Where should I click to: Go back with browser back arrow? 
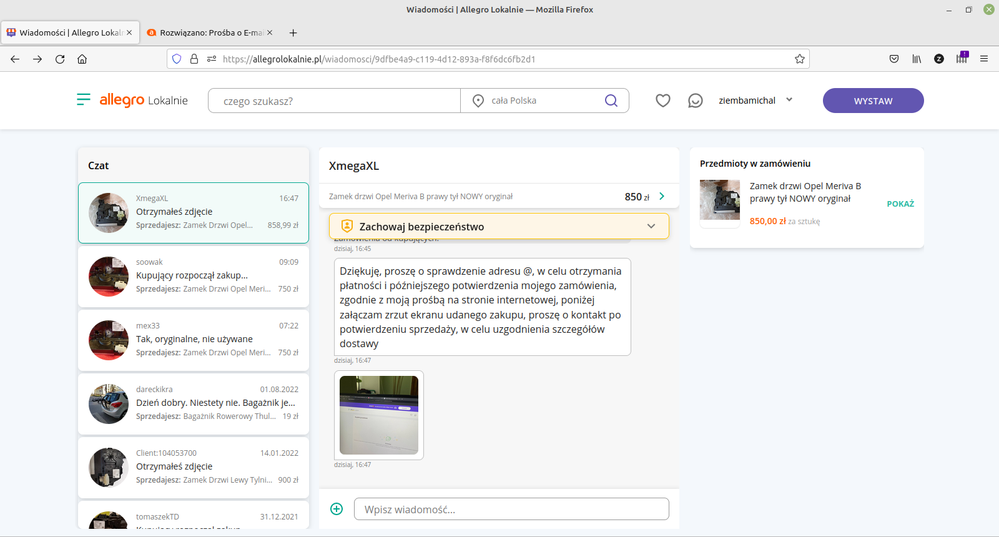[15, 59]
